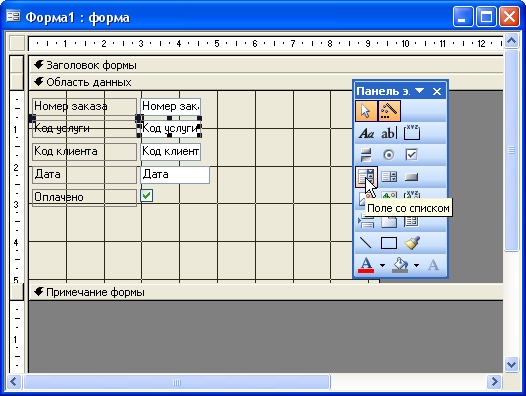Viewport: 526px width, 396px height.
Task: Select the Bound Object Frame tool
Action: pyautogui.click(x=412, y=195)
